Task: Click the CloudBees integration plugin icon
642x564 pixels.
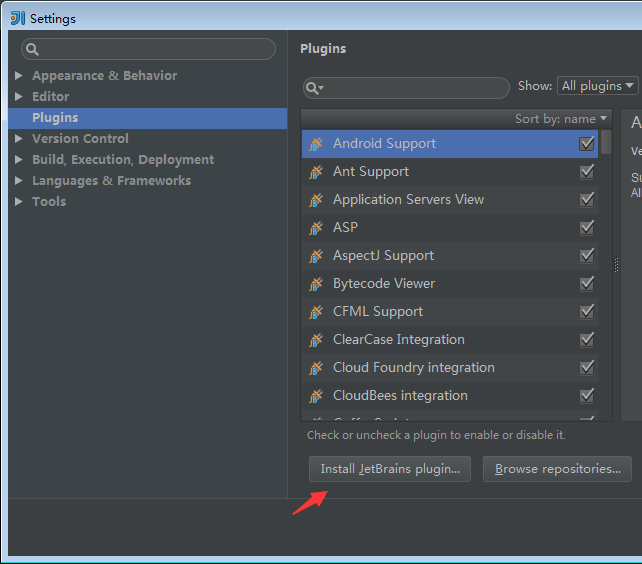Action: 316,396
